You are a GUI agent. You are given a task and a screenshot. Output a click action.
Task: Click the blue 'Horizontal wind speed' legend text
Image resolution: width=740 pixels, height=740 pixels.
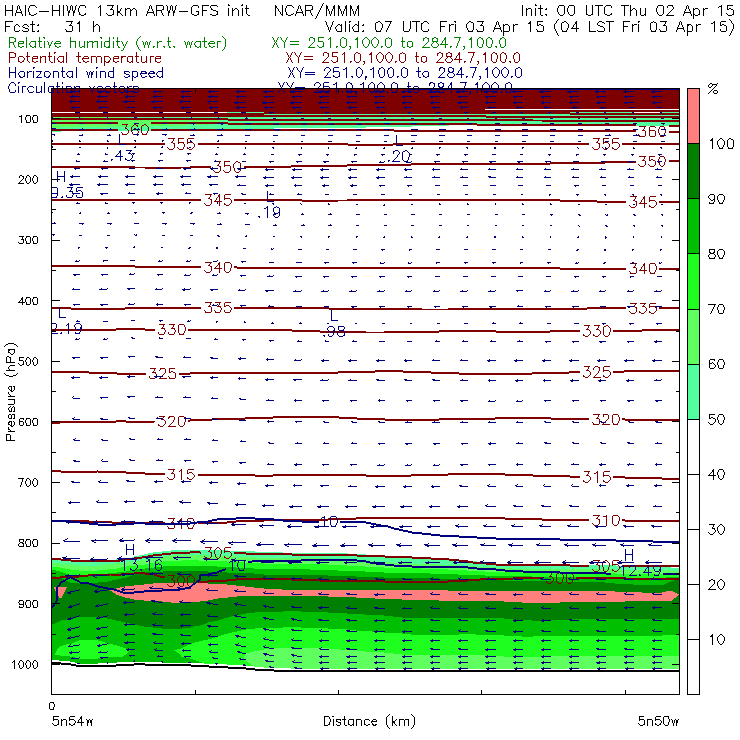click(x=86, y=73)
